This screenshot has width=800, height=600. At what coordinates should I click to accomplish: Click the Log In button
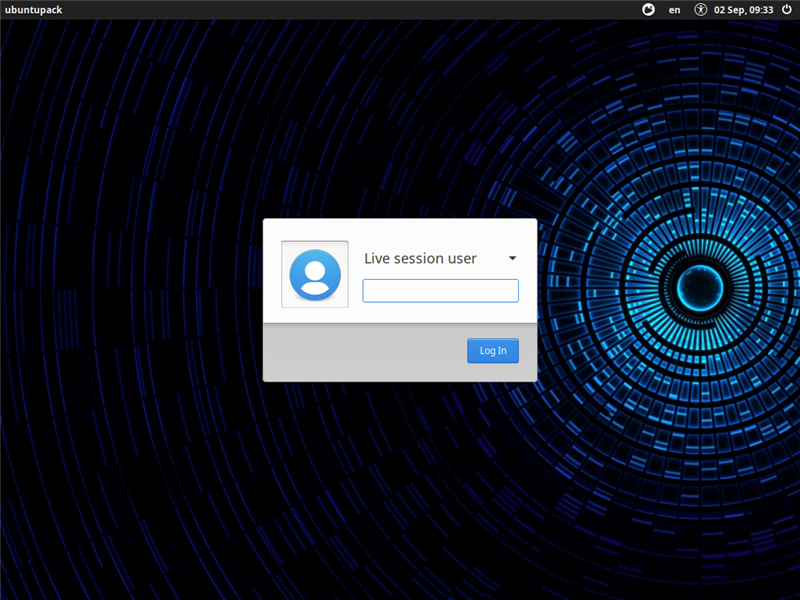493,351
